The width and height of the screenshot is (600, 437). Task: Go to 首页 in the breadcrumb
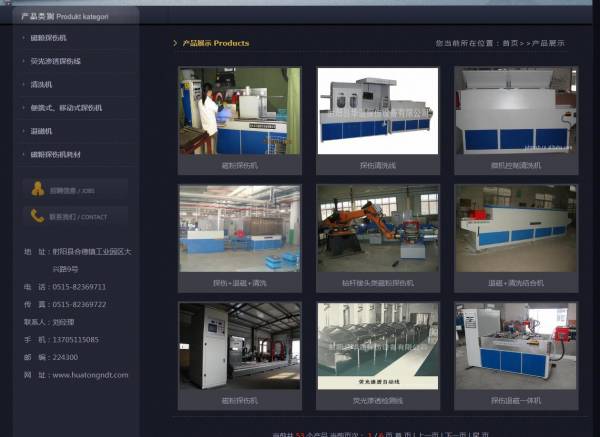coord(510,43)
